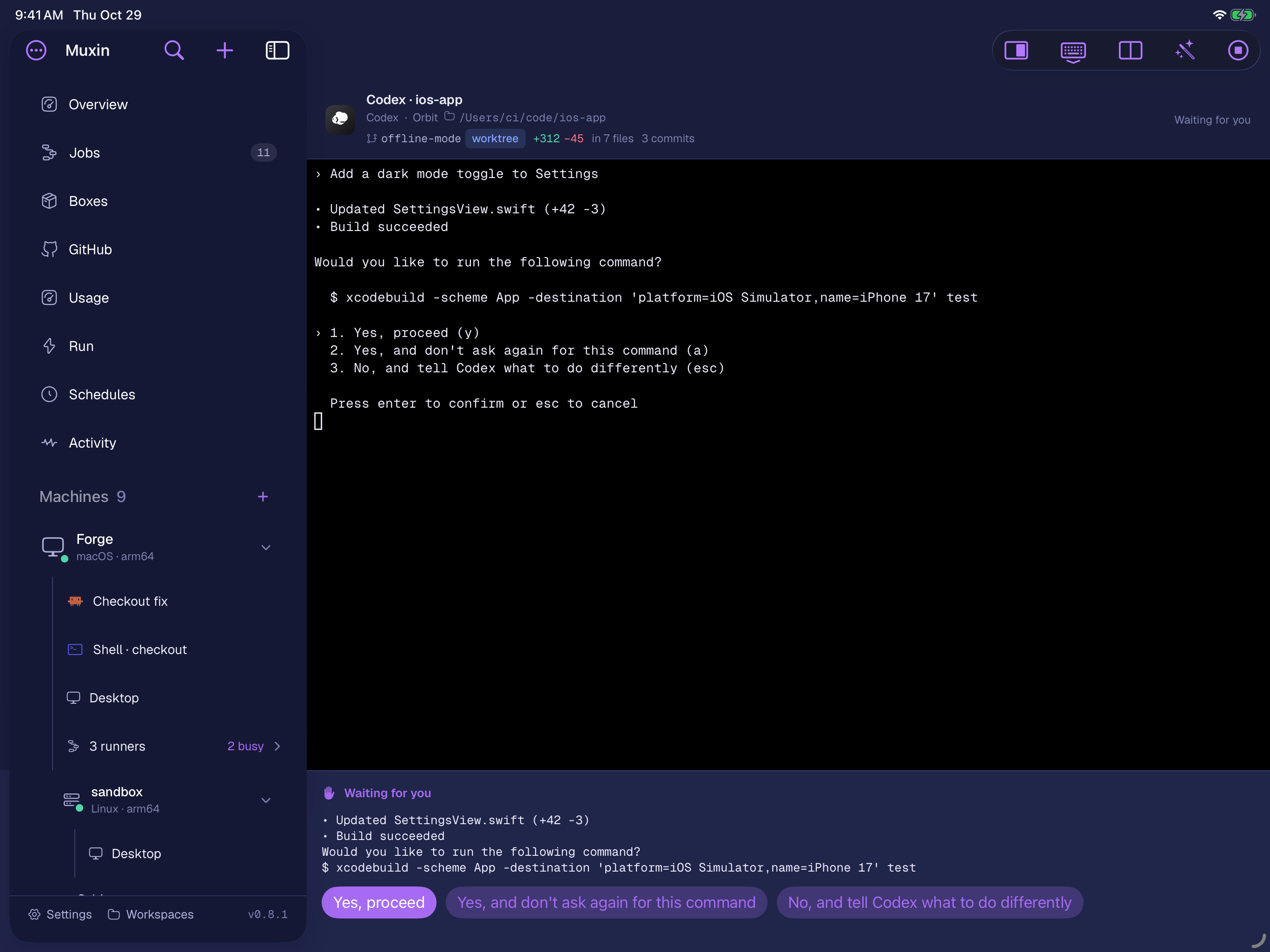Viewport: 1270px width, 952px height.
Task: Toggle the right inspector panel icon
Action: (x=1016, y=51)
